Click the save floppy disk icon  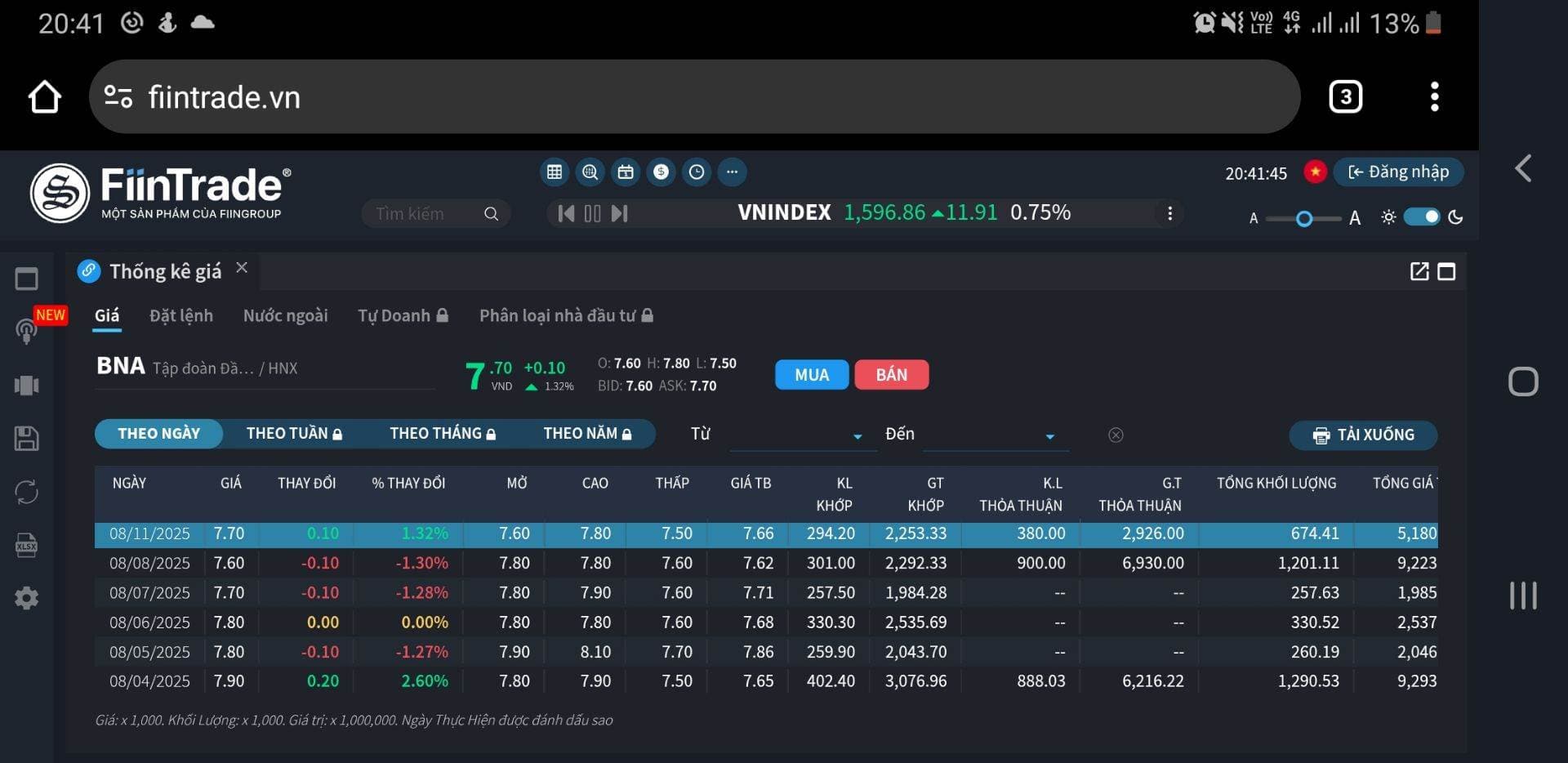(x=26, y=439)
